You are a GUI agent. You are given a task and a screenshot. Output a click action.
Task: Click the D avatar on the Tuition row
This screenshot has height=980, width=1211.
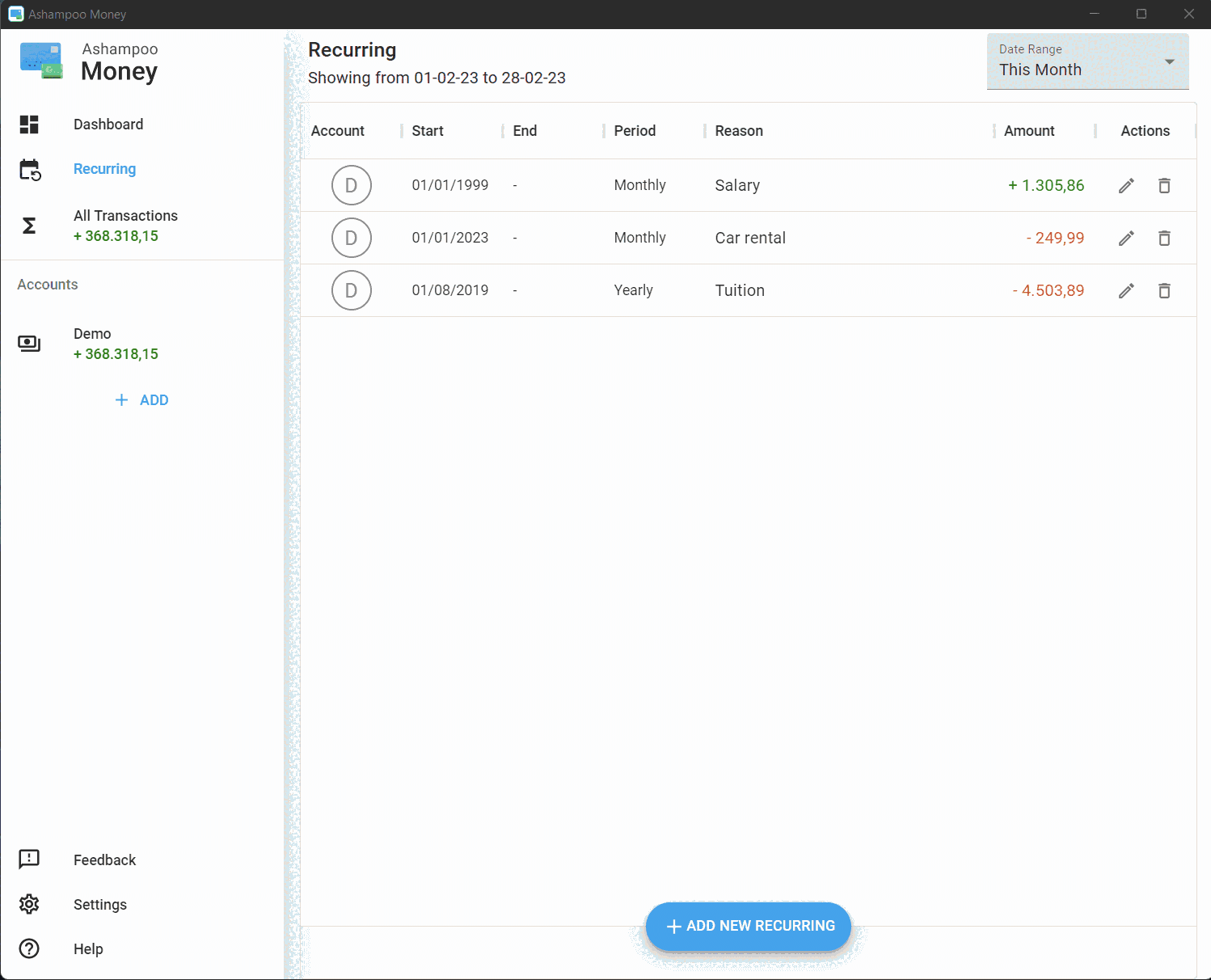(352, 290)
